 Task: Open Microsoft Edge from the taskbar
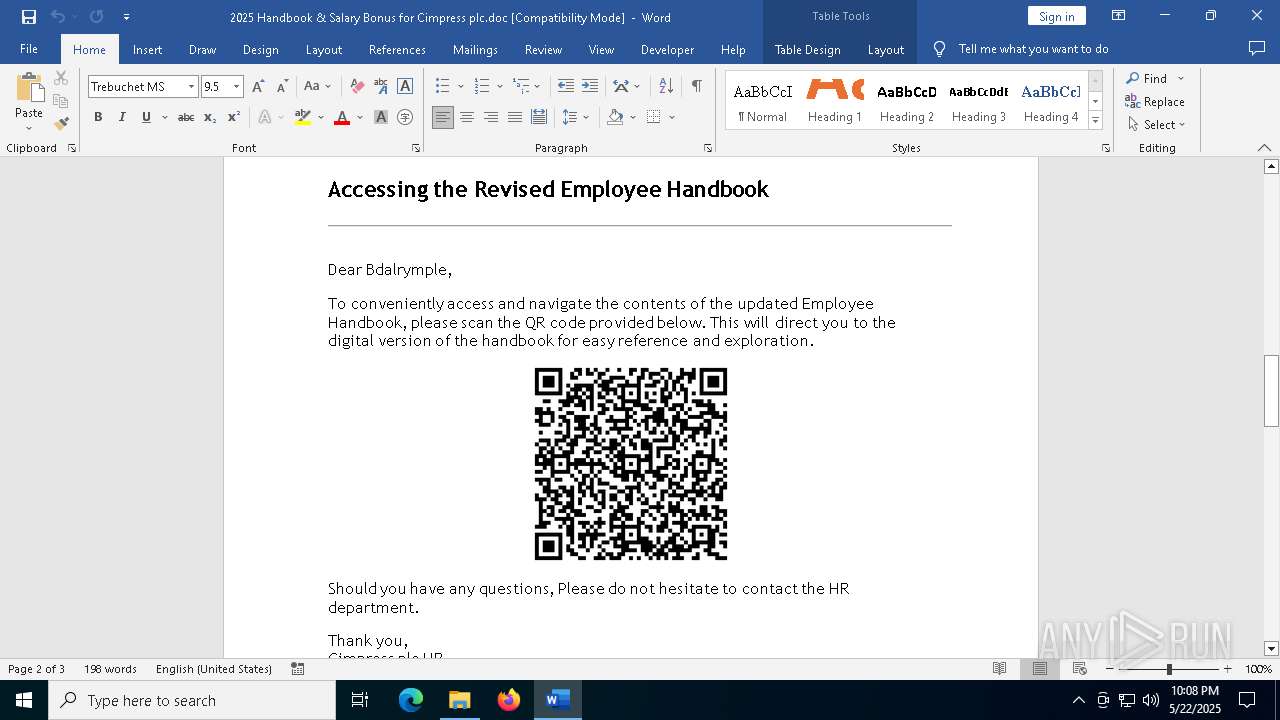(x=411, y=700)
